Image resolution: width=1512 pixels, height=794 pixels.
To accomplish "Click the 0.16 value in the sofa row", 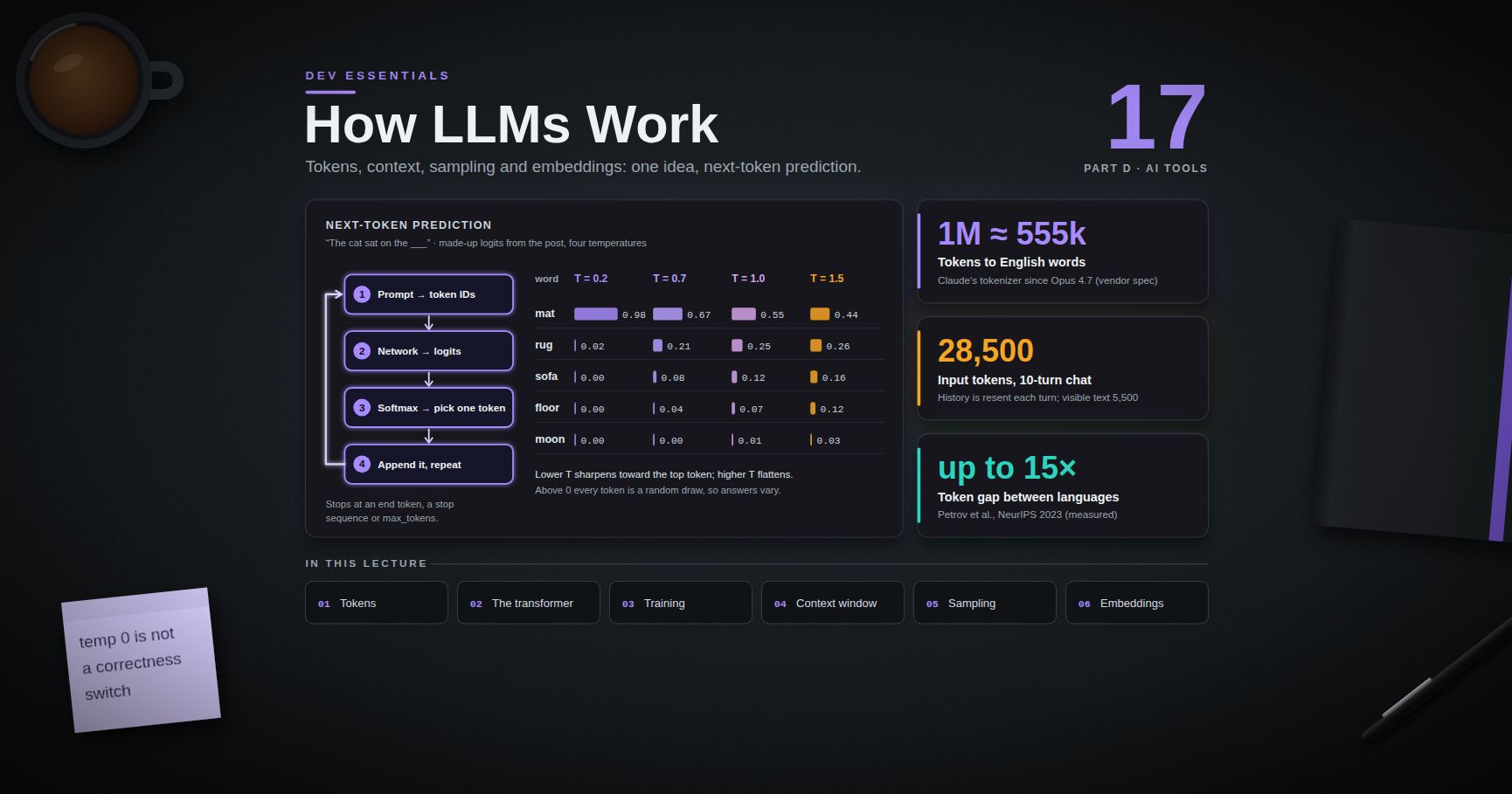I will (834, 378).
